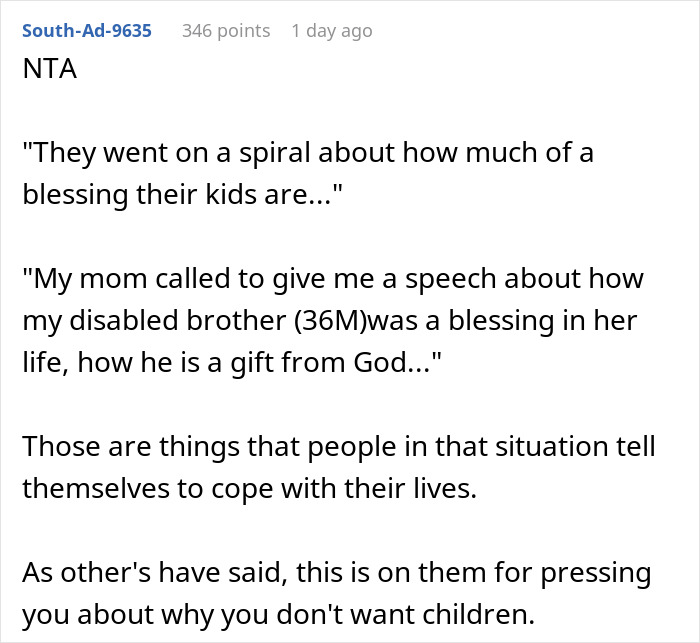Open the '1 day ago' timestamp permalink
The height and width of the screenshot is (643, 700).
[x=331, y=31]
